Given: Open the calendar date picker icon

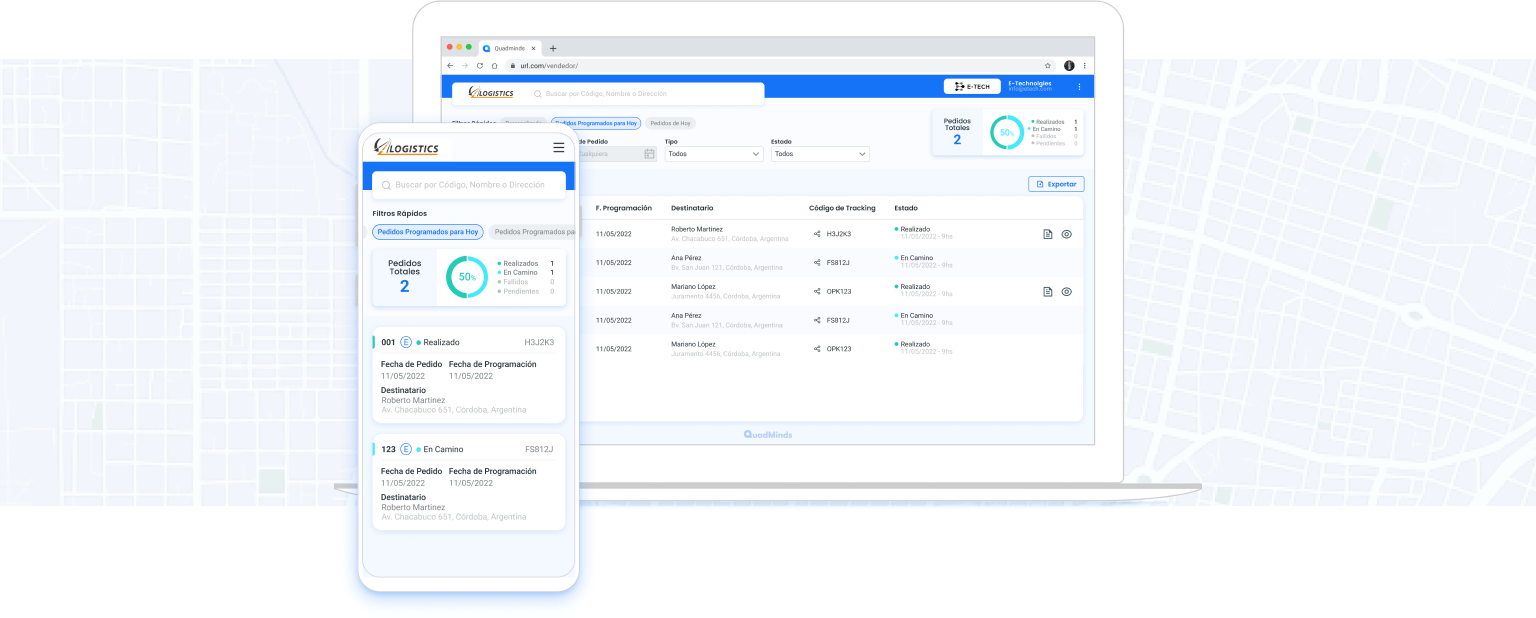Looking at the screenshot, I should pyautogui.click(x=649, y=154).
